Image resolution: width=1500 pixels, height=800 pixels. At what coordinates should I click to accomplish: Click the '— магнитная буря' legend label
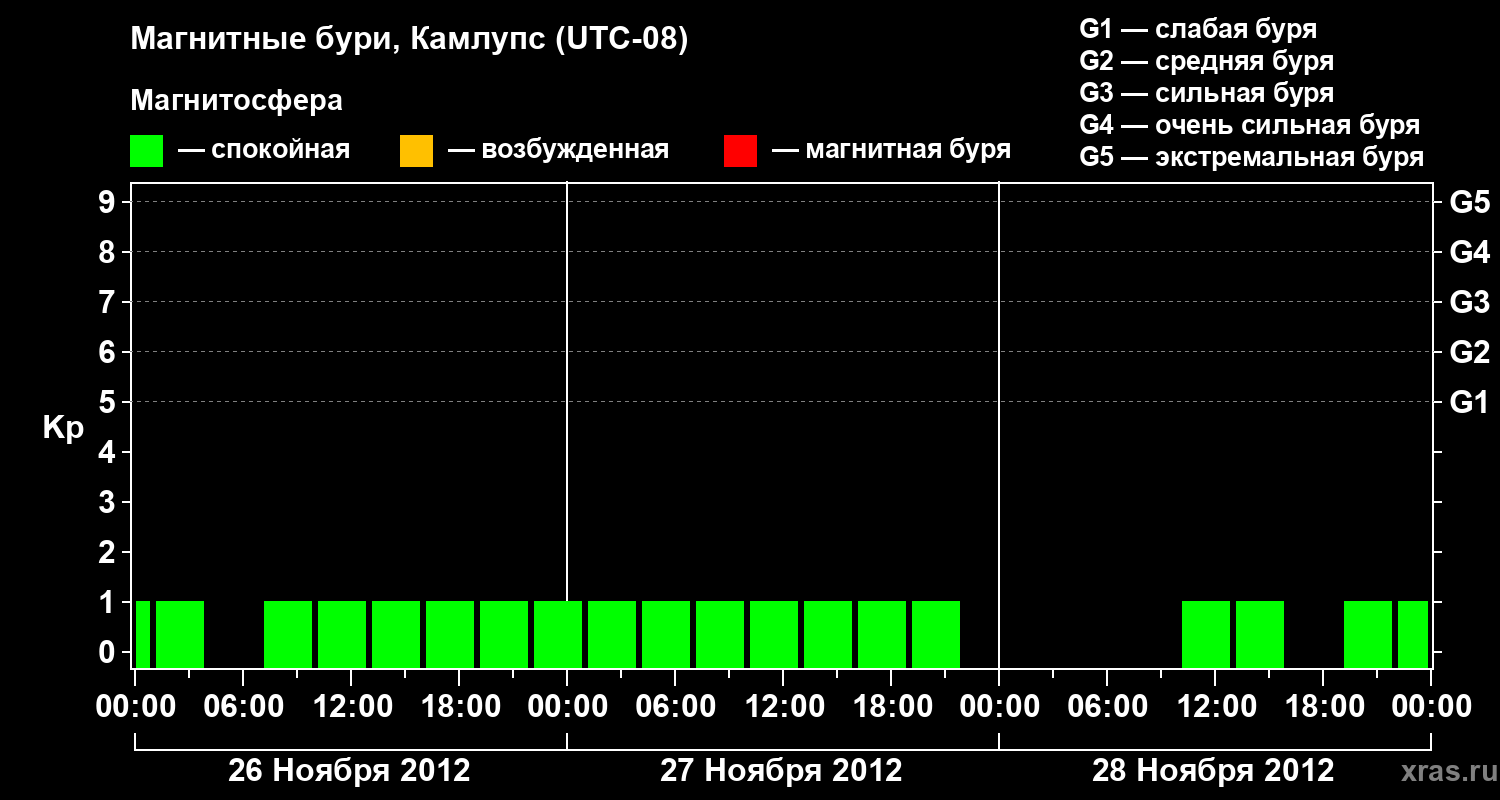pyautogui.click(x=892, y=150)
